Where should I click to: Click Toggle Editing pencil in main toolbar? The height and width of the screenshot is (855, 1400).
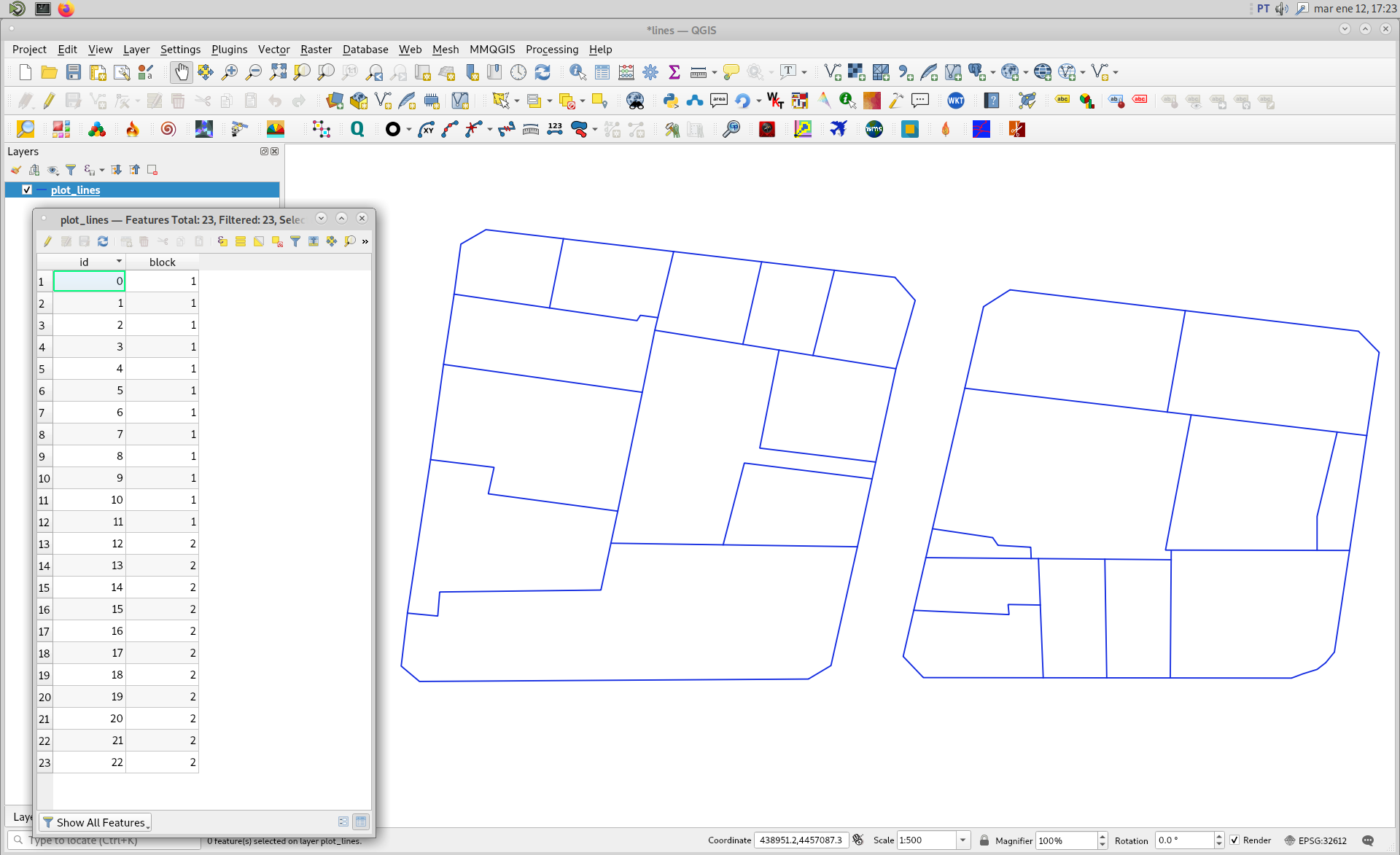[49, 101]
